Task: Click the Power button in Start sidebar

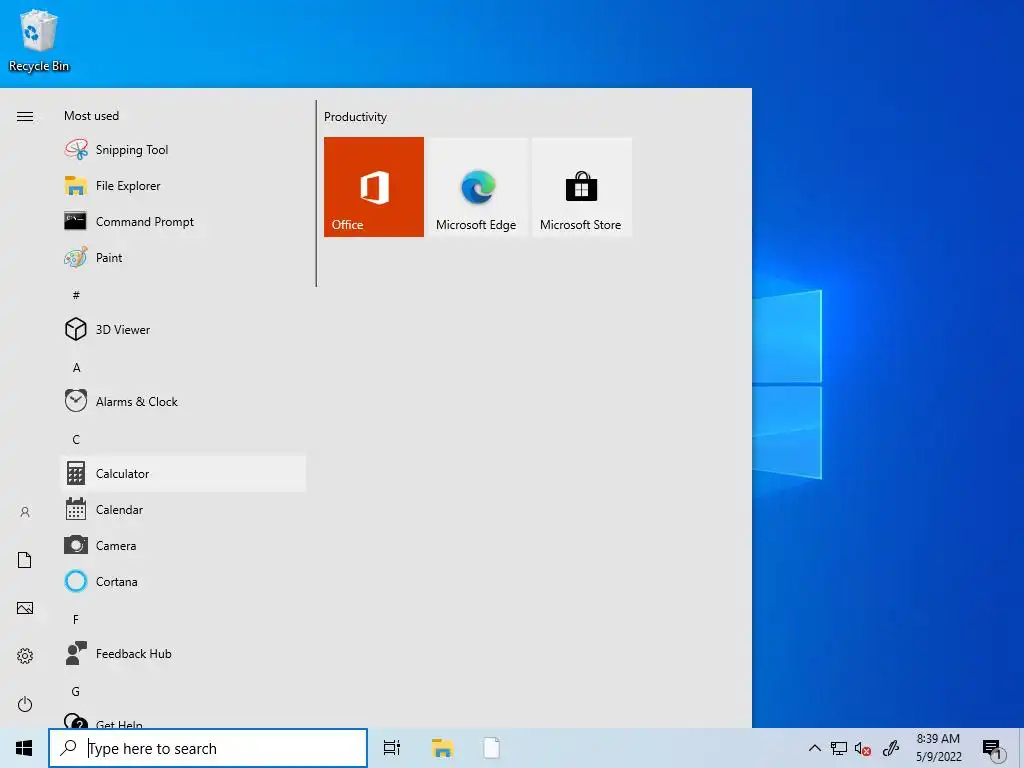Action: pyautogui.click(x=25, y=704)
